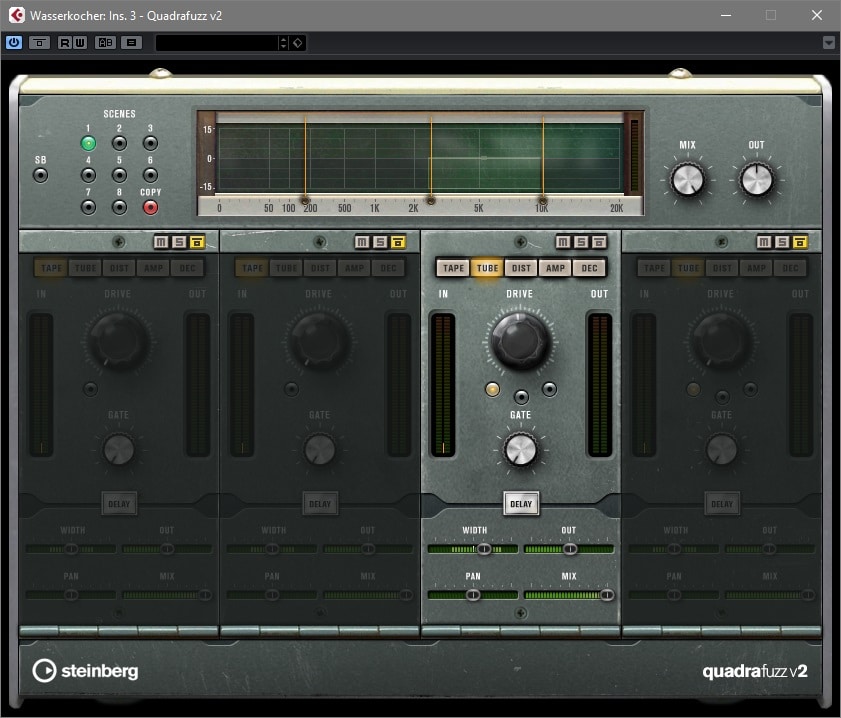Click the crossover handle at 200 Hz
This screenshot has width=841, height=718.
click(305, 201)
